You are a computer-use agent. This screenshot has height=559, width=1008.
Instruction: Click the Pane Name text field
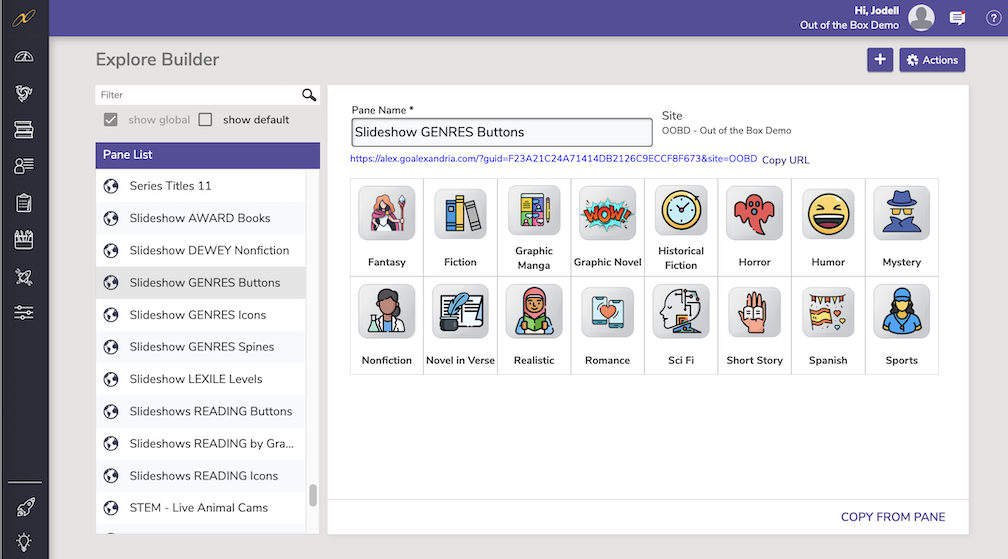click(x=502, y=132)
